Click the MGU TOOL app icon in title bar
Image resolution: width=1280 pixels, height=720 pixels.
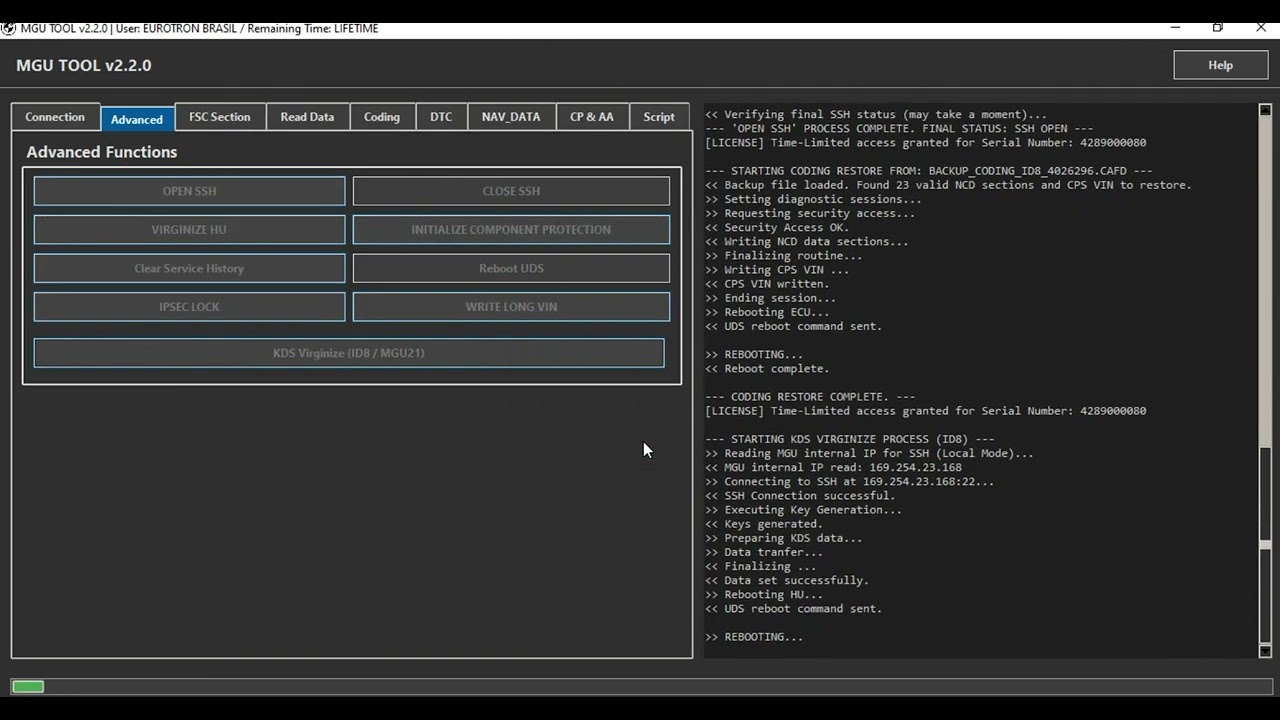(9, 28)
